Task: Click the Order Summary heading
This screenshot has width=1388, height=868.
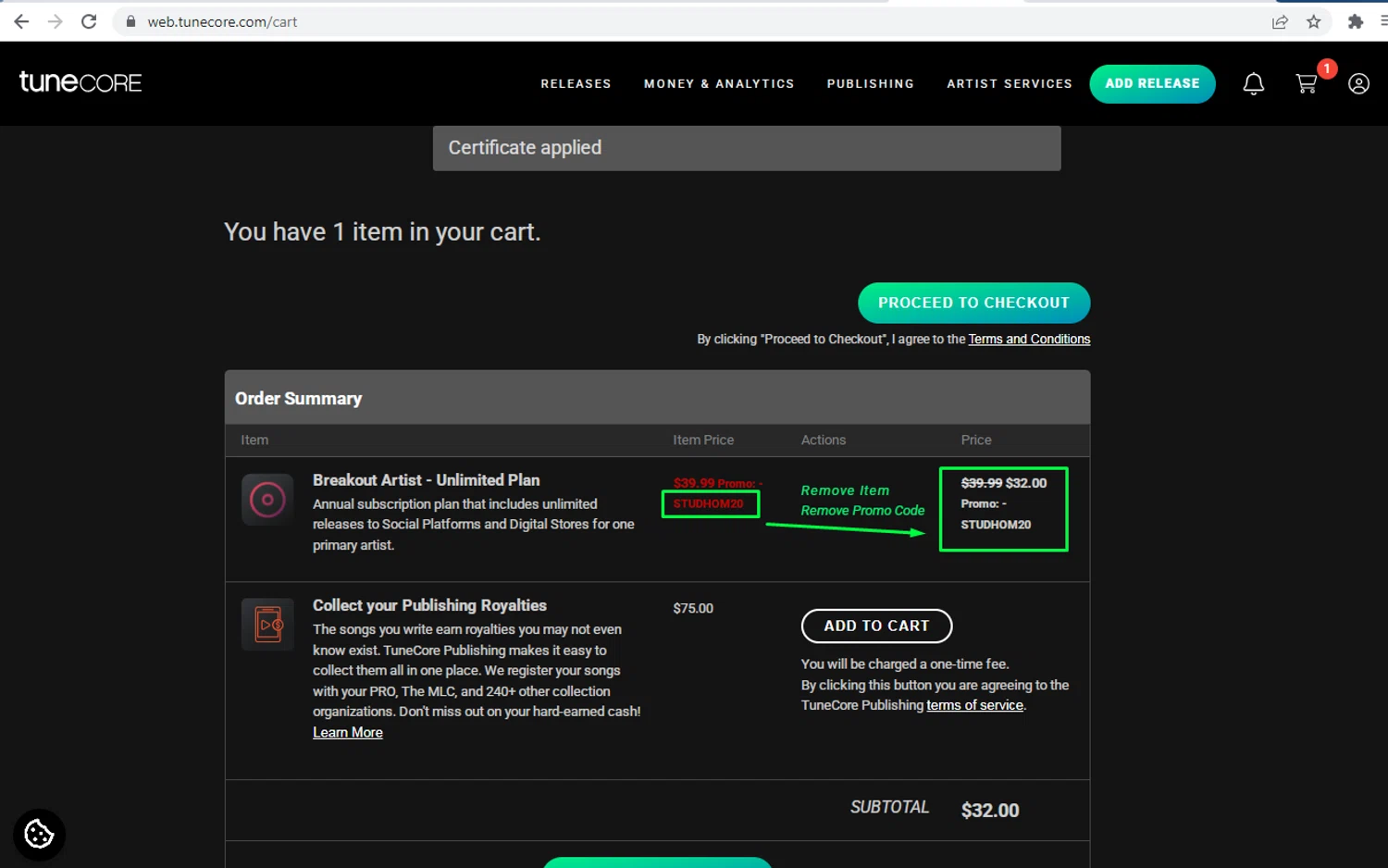Action: point(298,399)
